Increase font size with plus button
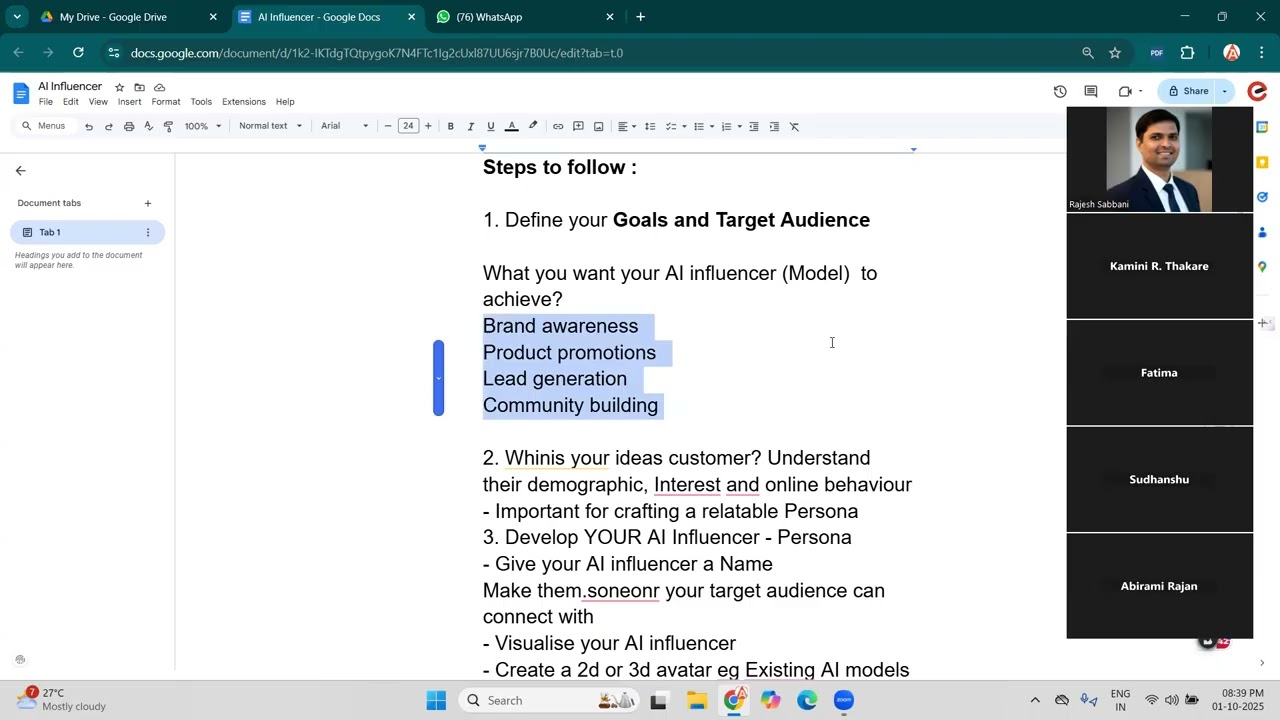The width and height of the screenshot is (1280, 720). (428, 126)
